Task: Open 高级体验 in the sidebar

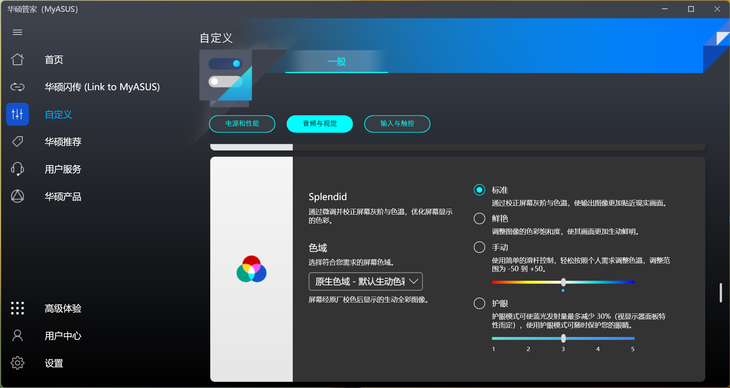Action: [x=63, y=308]
